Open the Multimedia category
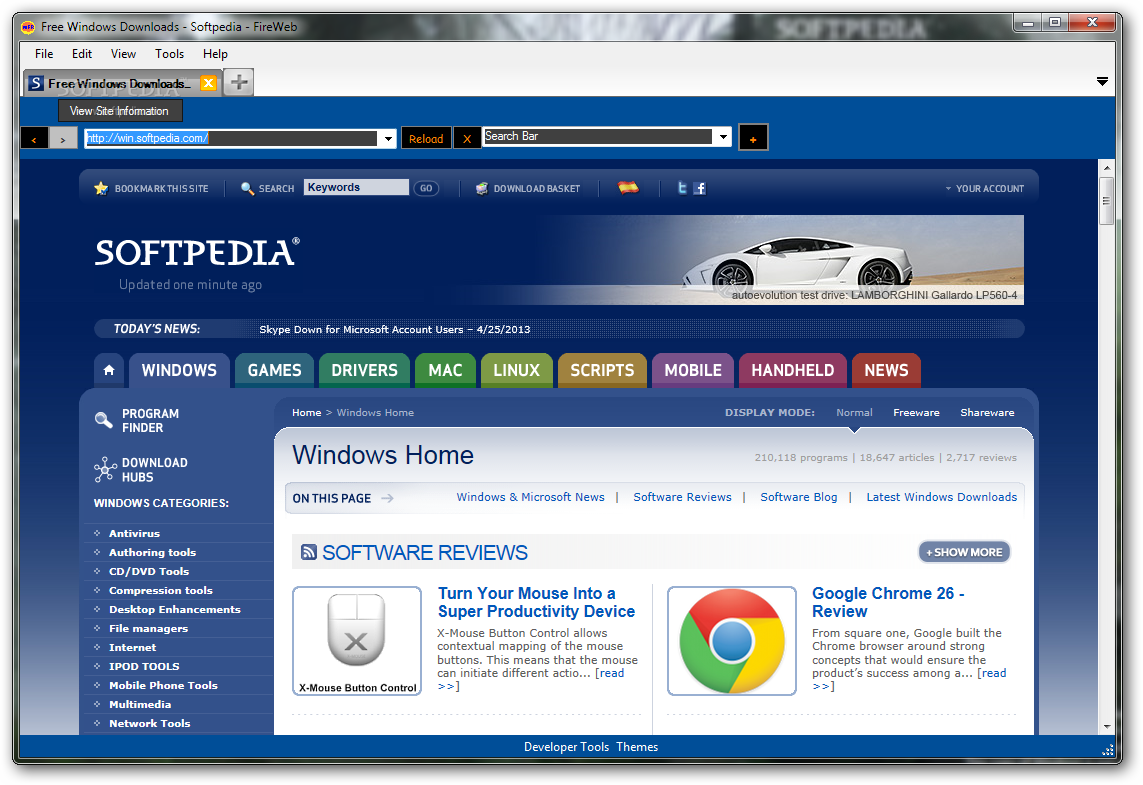Image resolution: width=1143 pixels, height=785 pixels. pos(140,704)
